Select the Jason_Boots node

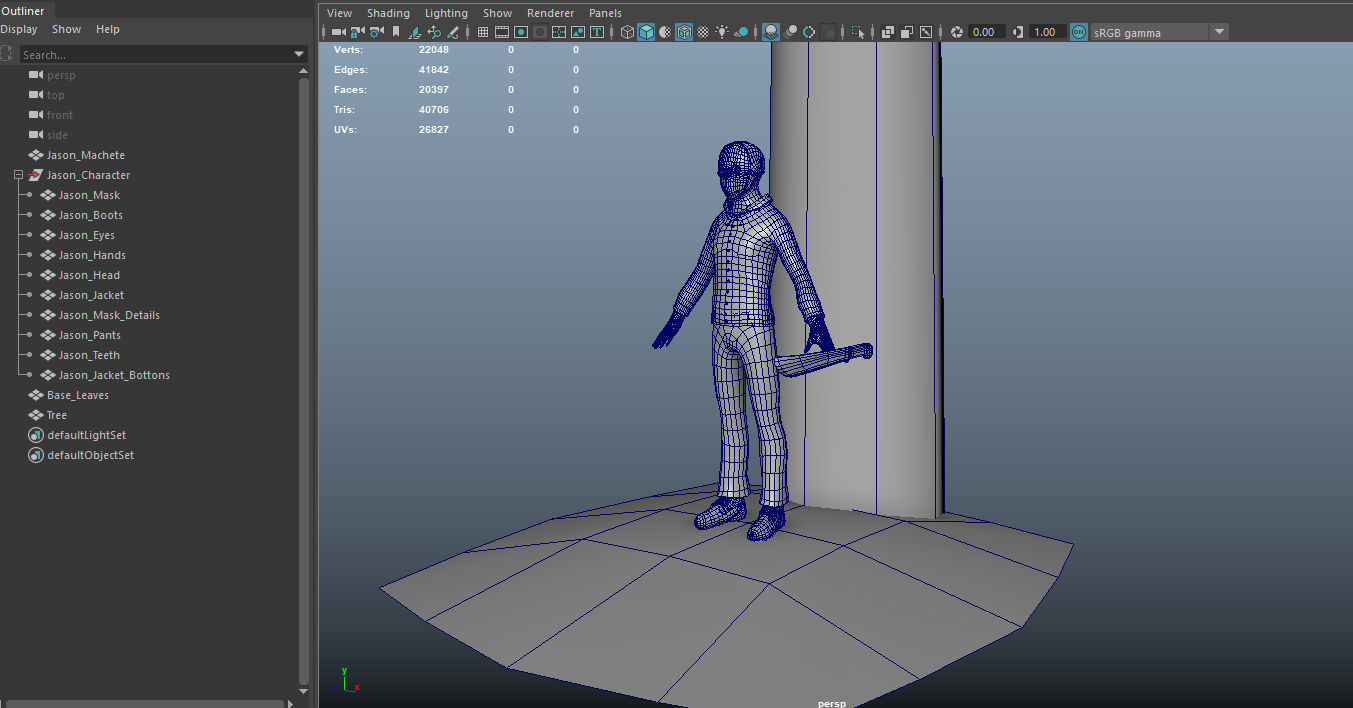[x=91, y=215]
